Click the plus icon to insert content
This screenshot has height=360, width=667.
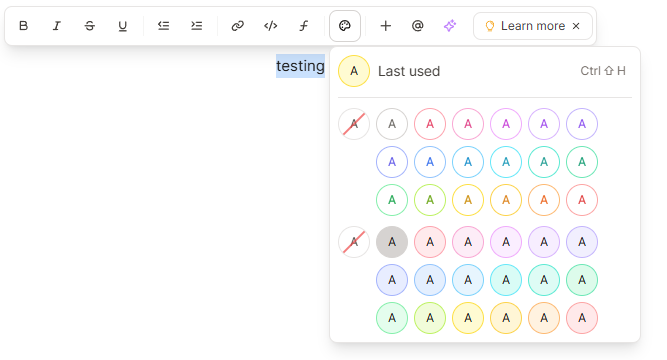click(385, 26)
